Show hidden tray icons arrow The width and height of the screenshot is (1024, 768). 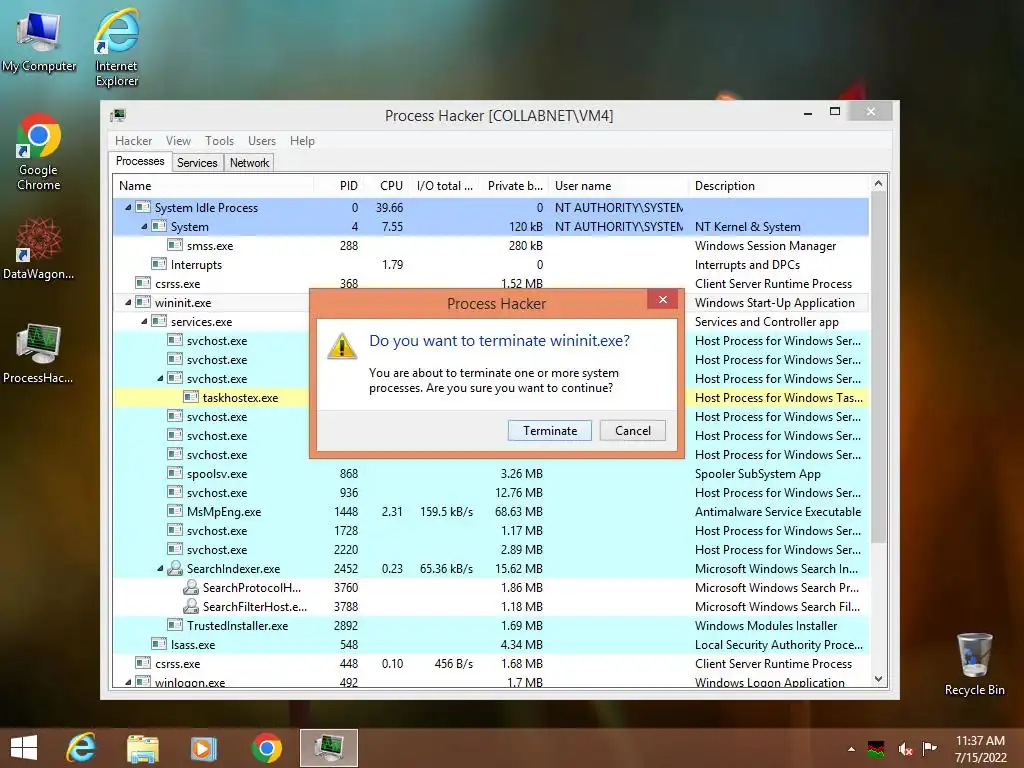click(851, 749)
